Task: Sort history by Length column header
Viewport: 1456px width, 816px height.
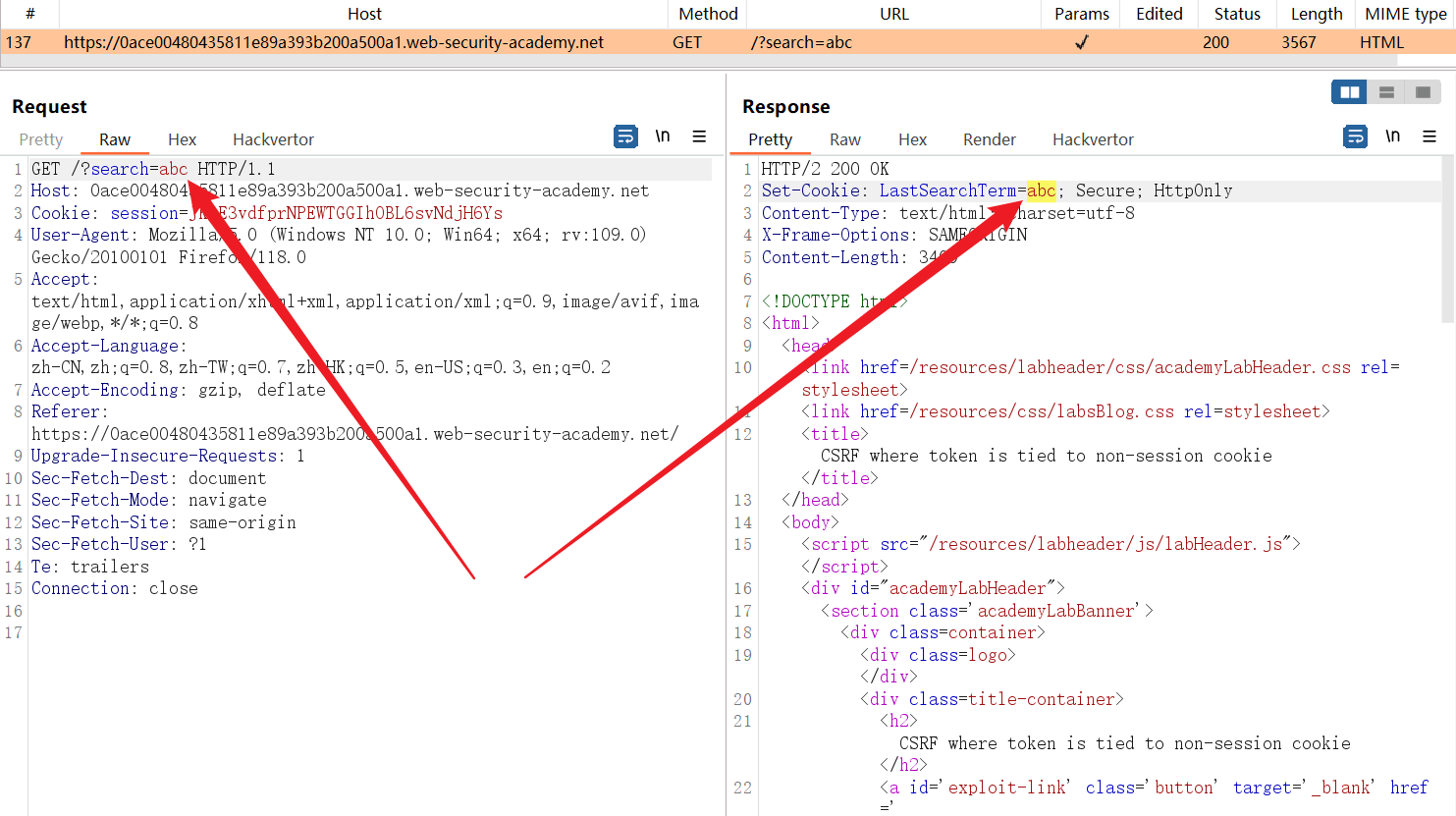Action: click(1317, 14)
